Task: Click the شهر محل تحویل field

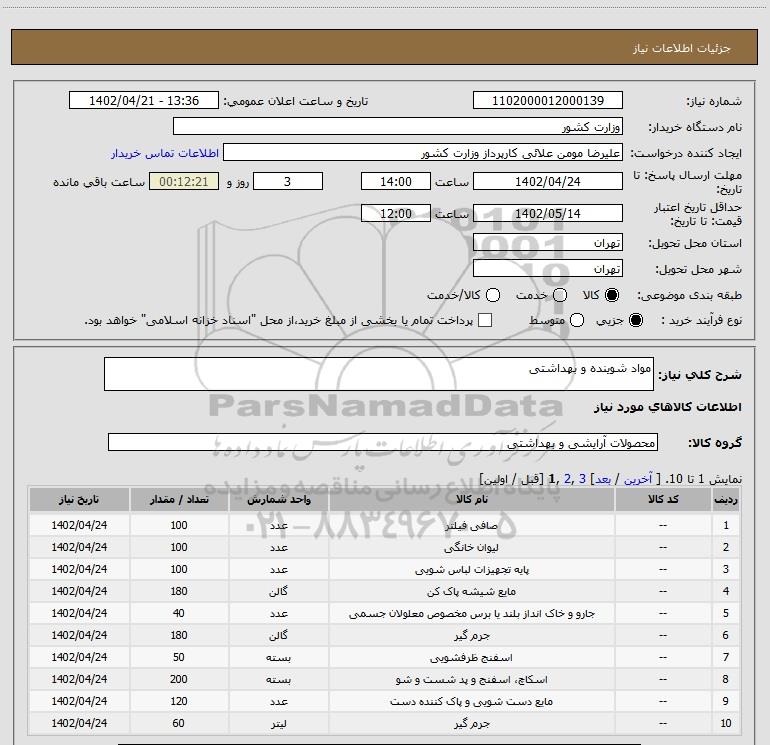Action: pyautogui.click(x=548, y=269)
